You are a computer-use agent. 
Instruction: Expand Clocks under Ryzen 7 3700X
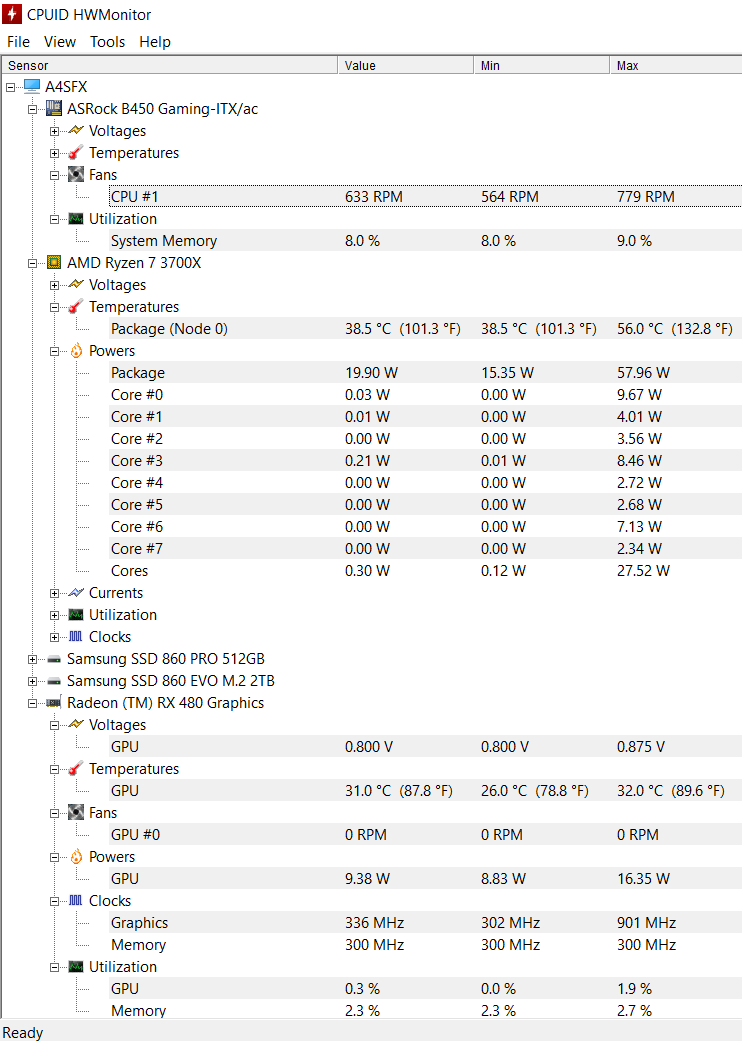[x=54, y=637]
